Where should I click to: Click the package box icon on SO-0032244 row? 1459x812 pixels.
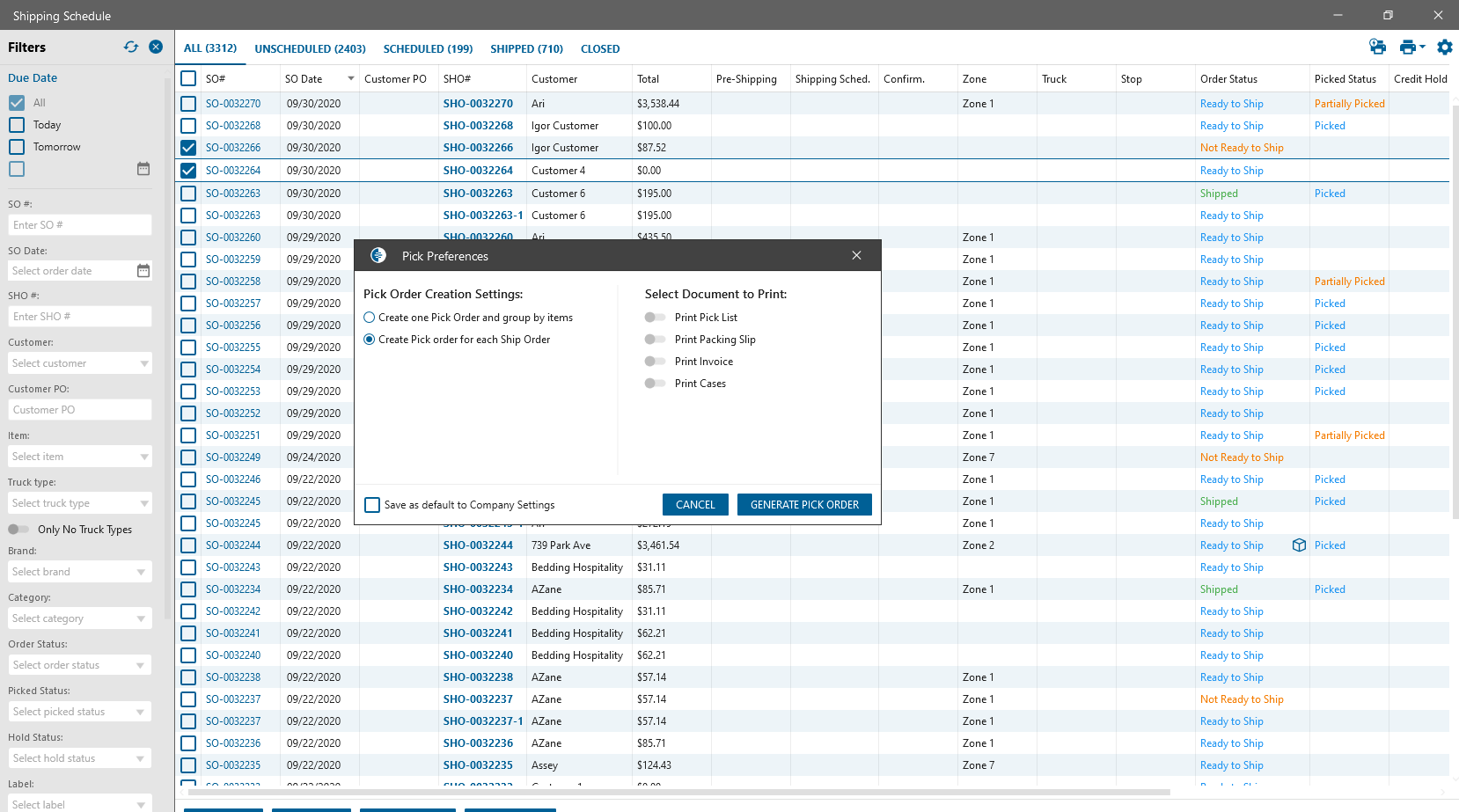1299,545
